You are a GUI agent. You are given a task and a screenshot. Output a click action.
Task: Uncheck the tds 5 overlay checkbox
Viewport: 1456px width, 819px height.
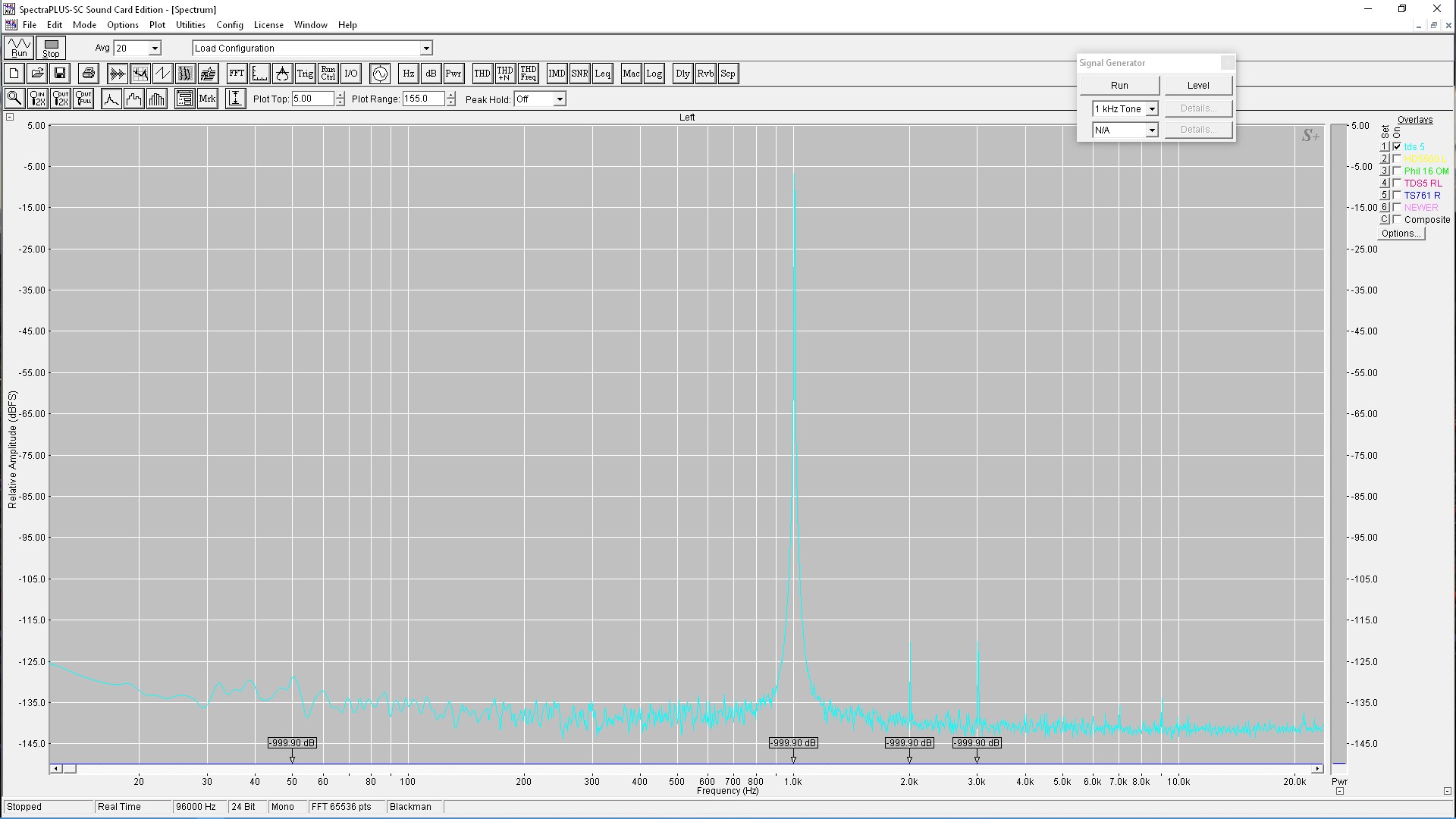tap(1397, 146)
